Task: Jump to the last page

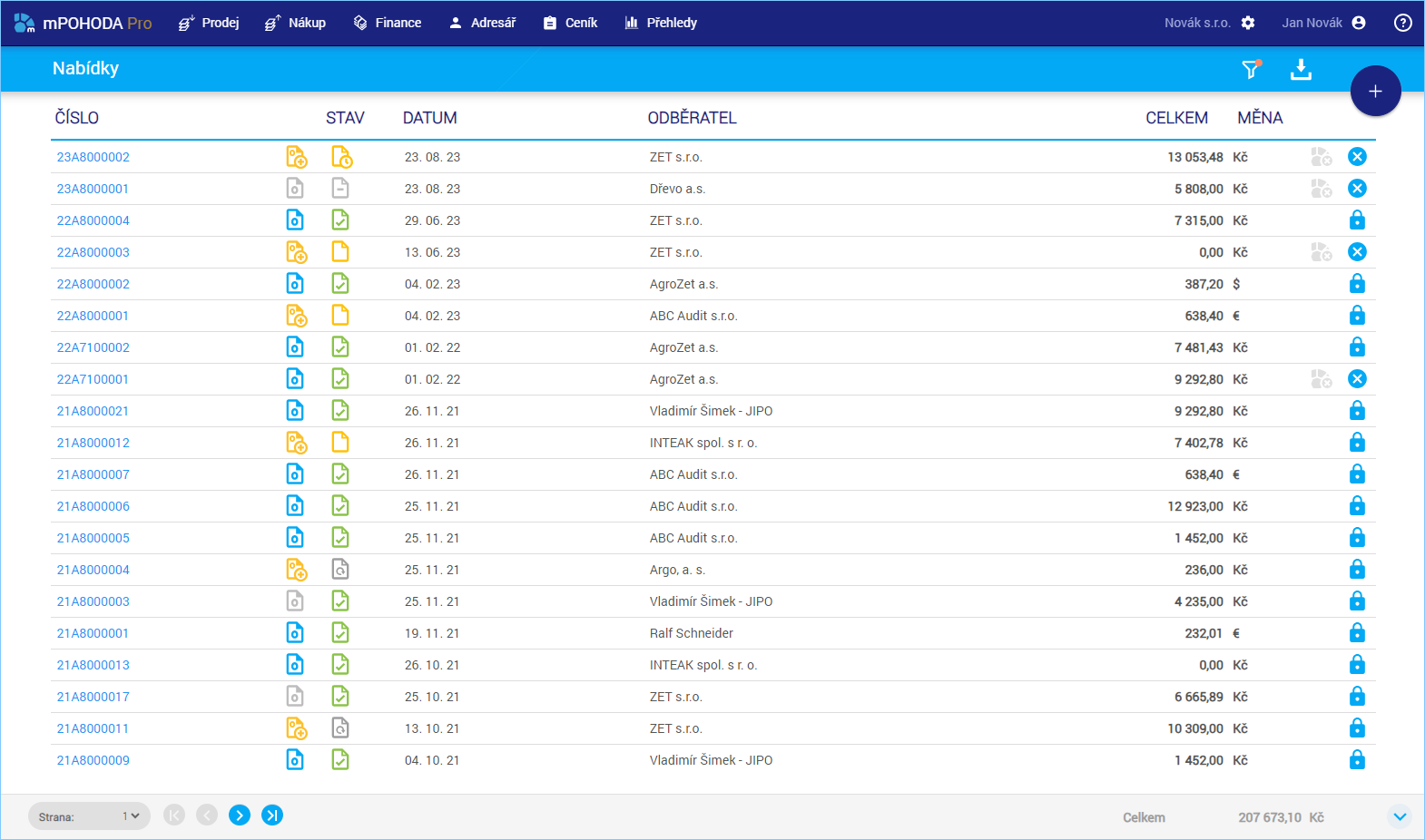Action: point(272,816)
